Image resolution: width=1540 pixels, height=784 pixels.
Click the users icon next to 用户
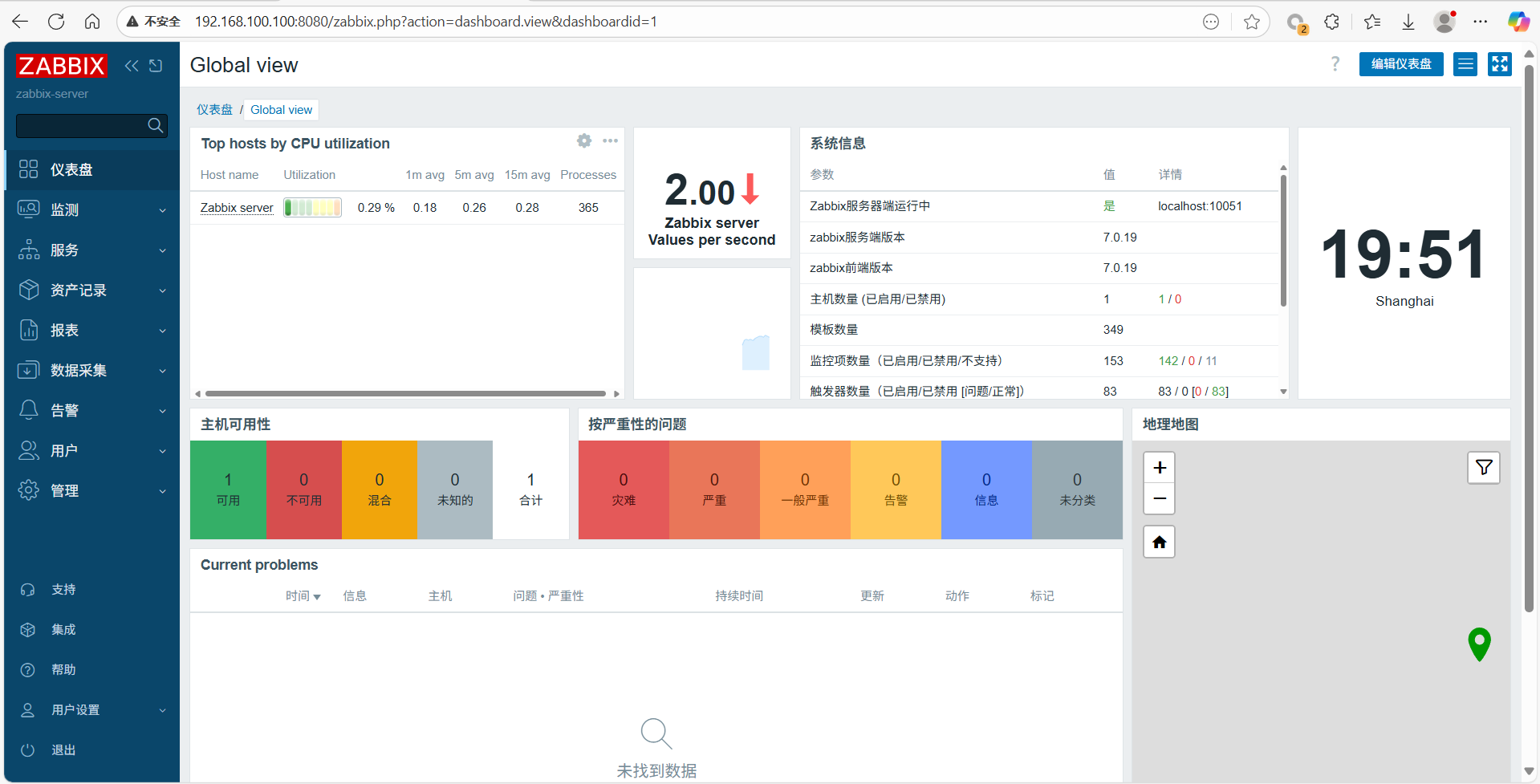[x=28, y=450]
